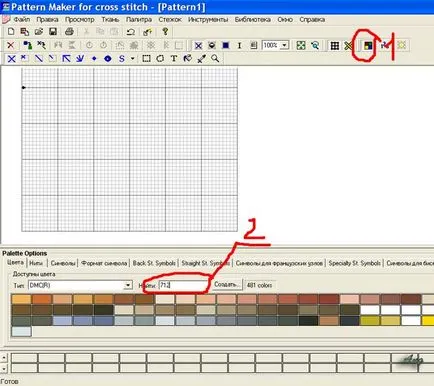Undo the last action
Screen dimensions: 434x386
[131, 32]
